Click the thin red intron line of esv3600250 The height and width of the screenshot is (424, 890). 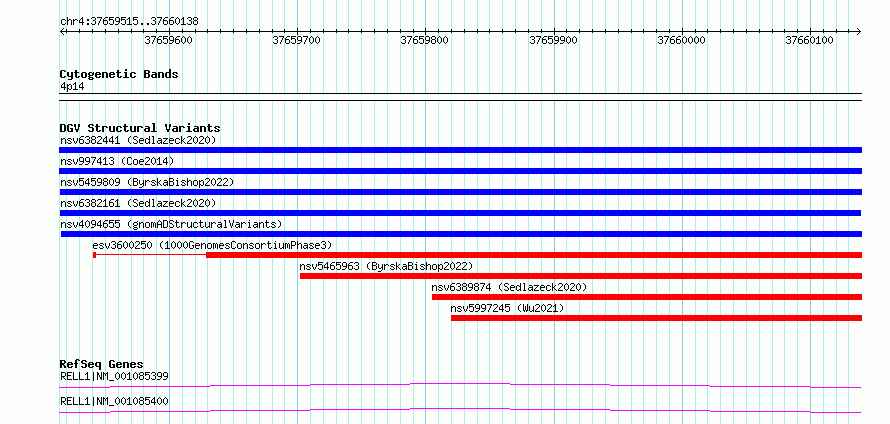click(151, 255)
